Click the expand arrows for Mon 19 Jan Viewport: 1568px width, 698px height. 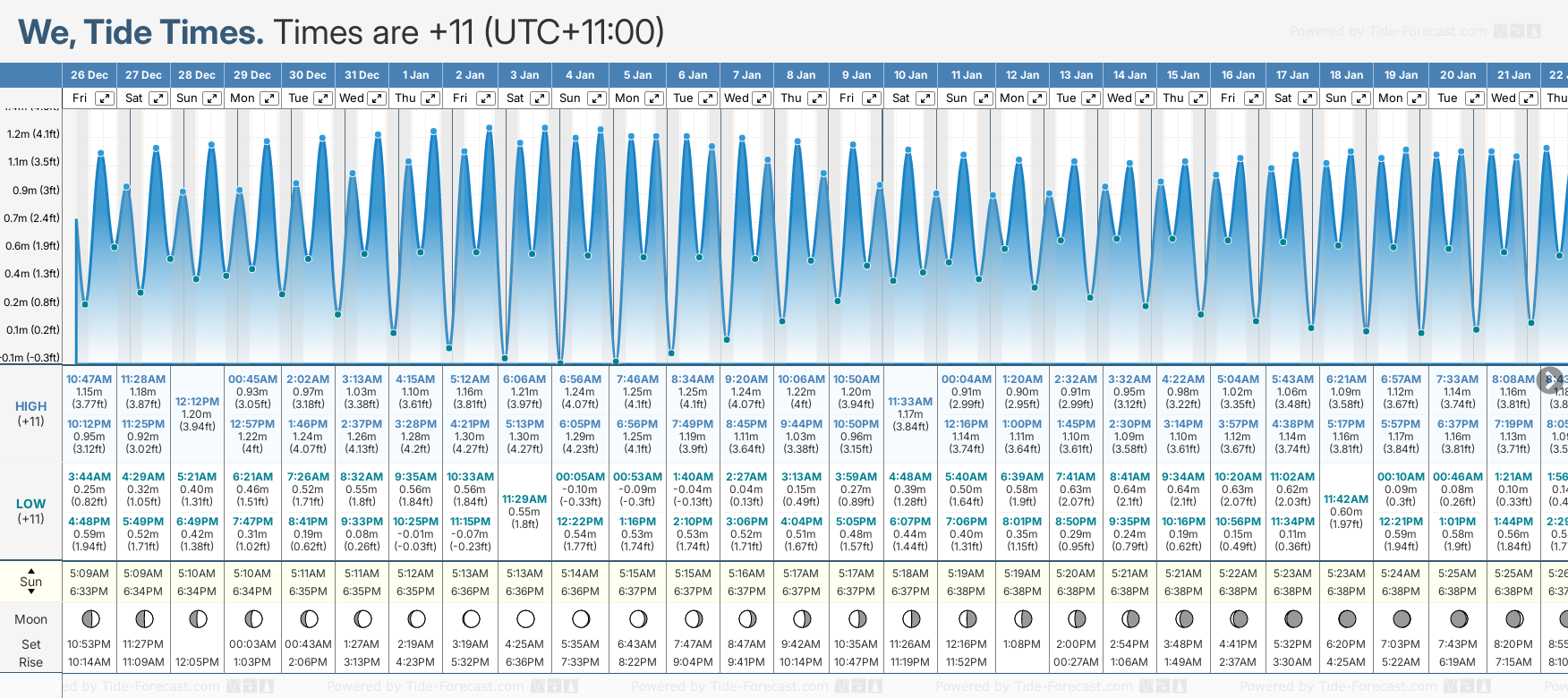point(1416,98)
